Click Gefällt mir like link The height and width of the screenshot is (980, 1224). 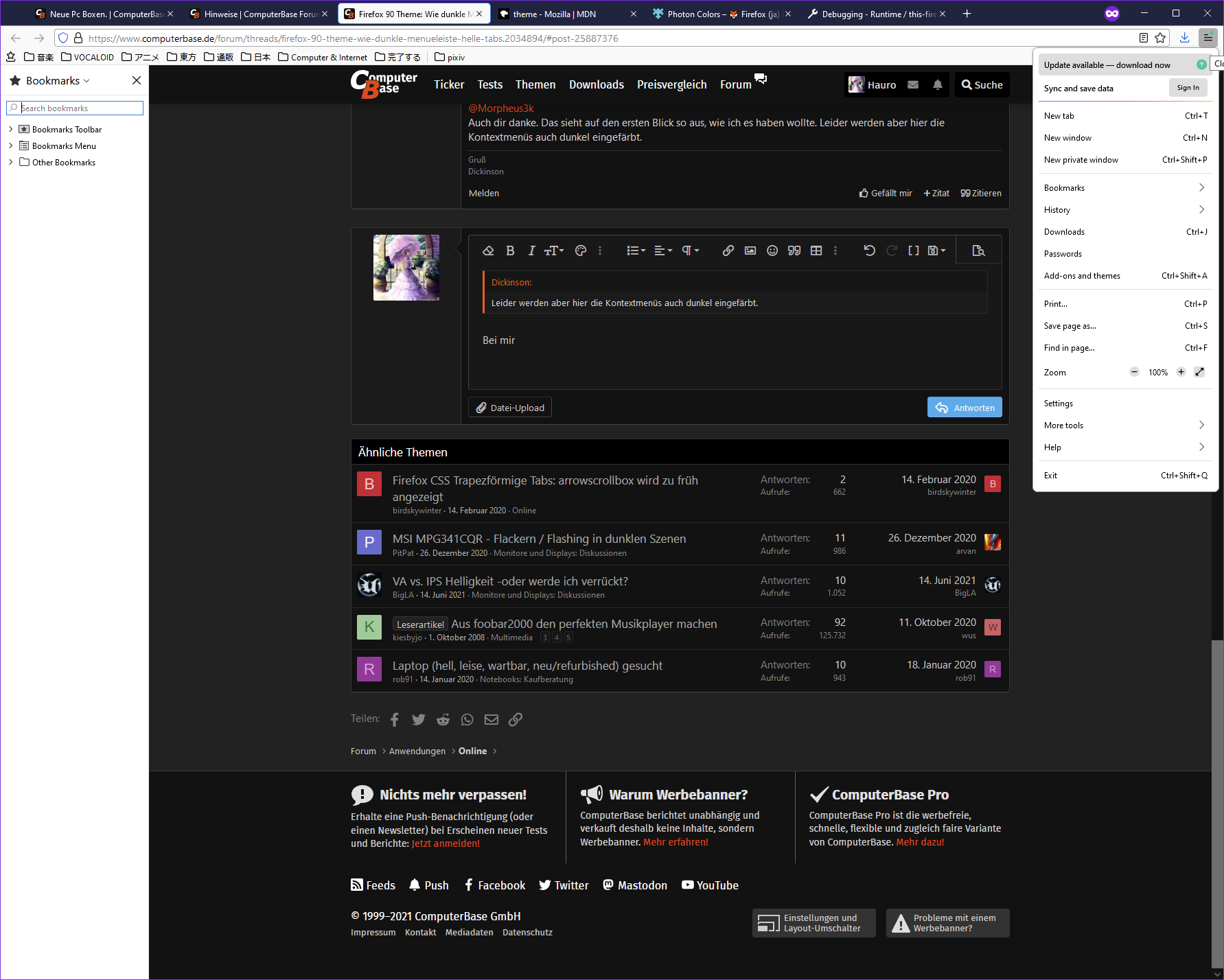tap(886, 193)
